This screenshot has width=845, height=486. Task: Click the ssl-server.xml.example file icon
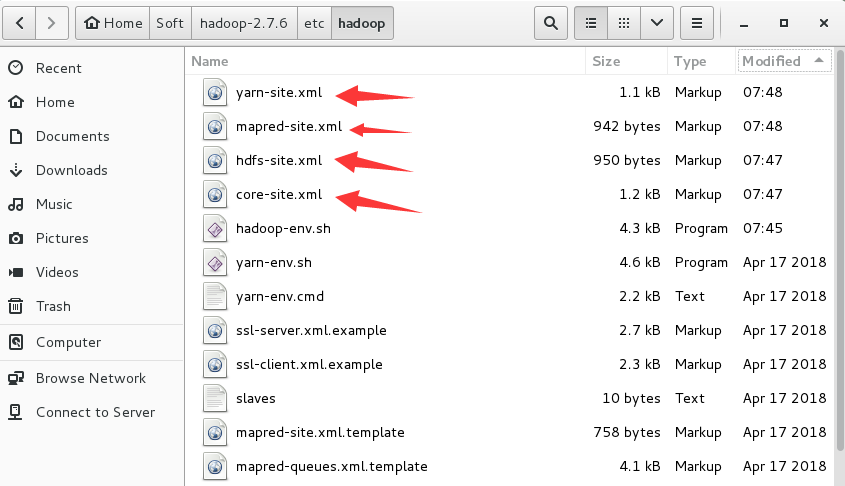pyautogui.click(x=214, y=330)
